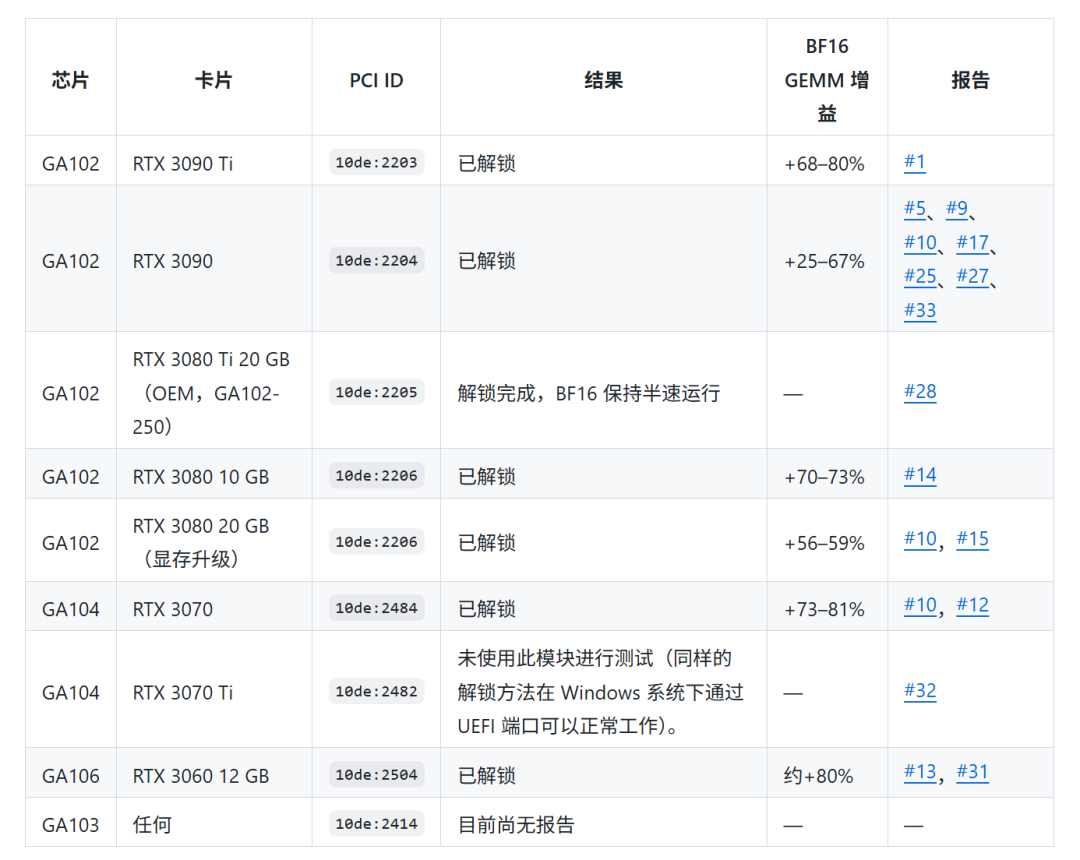Click PCI ID 10de:2206 in RTX 3080 10 GB row
Screen dimensions: 1080x860
click(376, 476)
